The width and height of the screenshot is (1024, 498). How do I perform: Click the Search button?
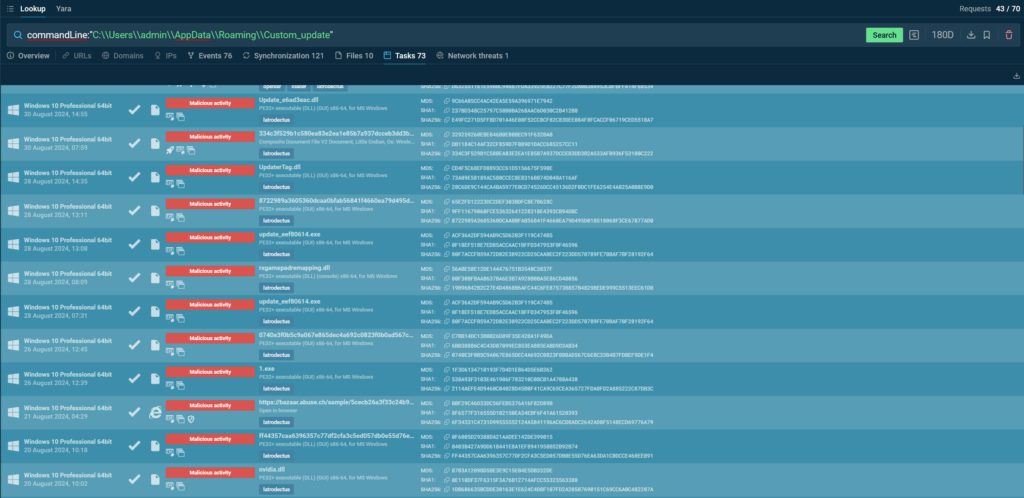pyautogui.click(x=884, y=35)
